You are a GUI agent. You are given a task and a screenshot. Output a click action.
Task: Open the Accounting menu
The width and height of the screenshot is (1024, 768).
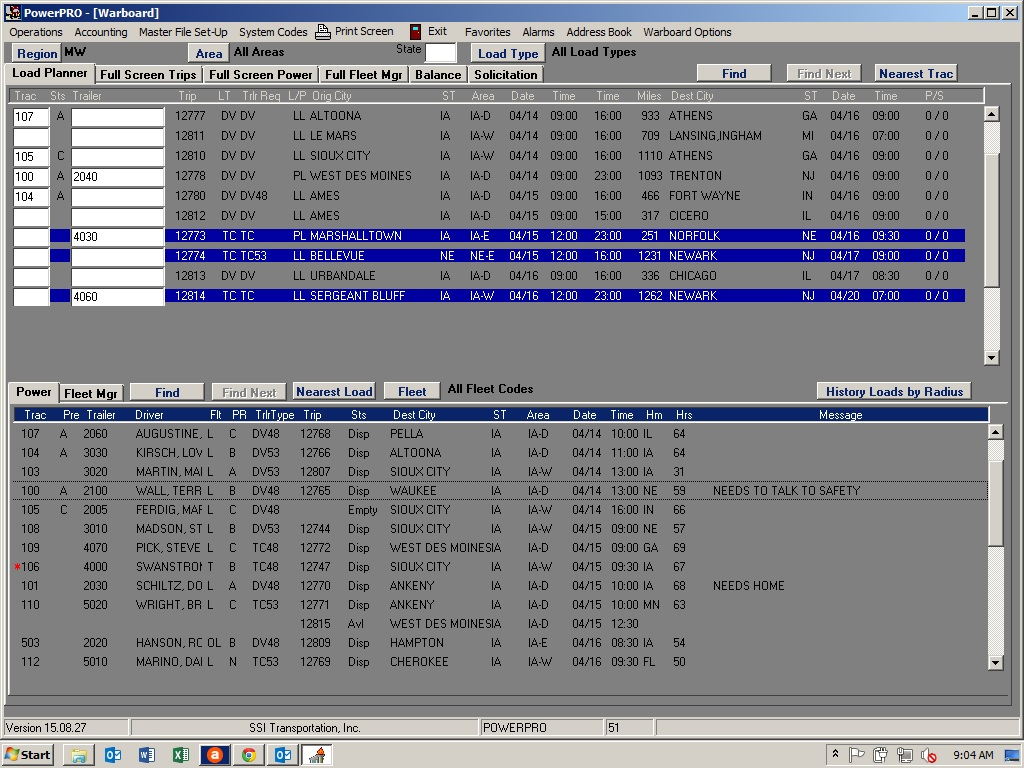pos(101,32)
